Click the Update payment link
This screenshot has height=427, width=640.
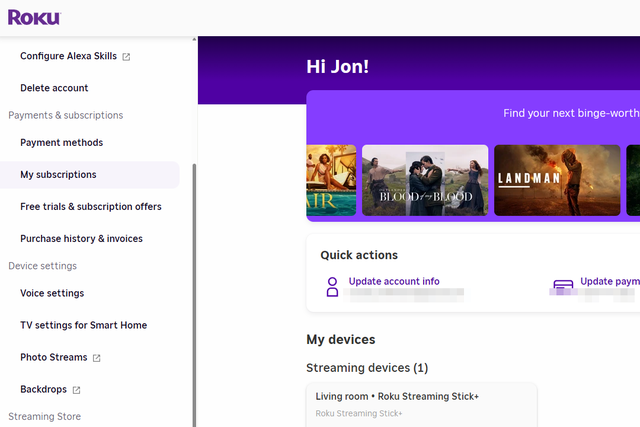(609, 281)
